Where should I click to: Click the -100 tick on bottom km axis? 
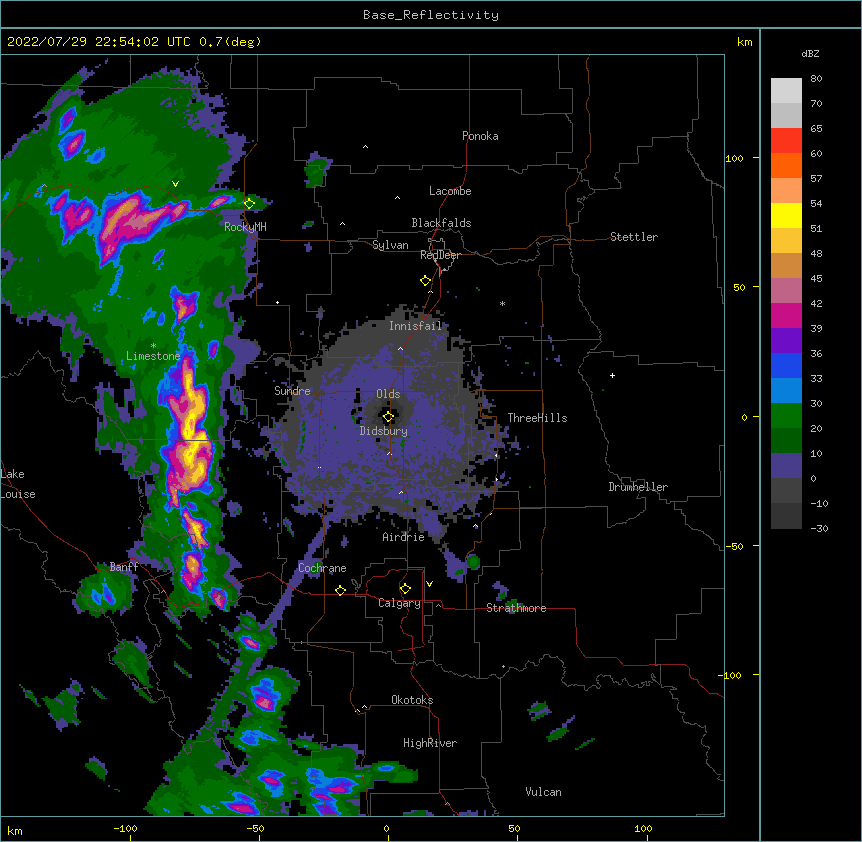pos(125,828)
